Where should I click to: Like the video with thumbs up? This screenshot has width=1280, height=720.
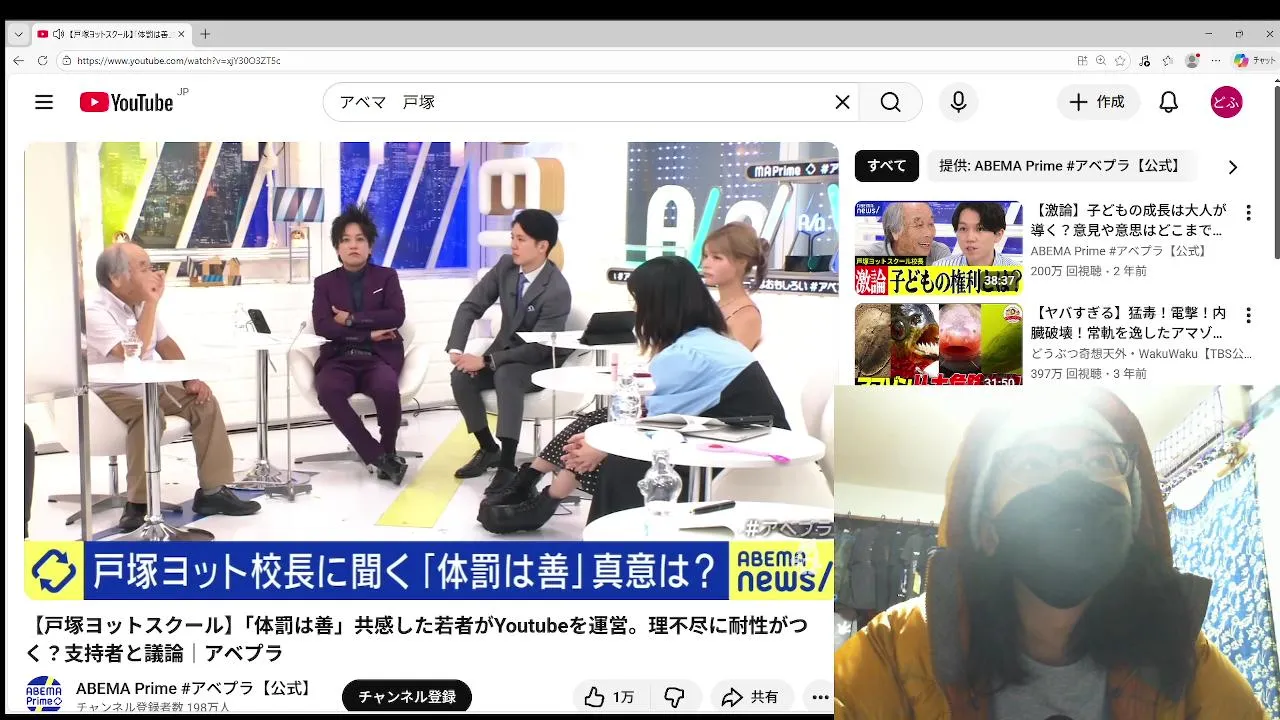[x=611, y=697]
